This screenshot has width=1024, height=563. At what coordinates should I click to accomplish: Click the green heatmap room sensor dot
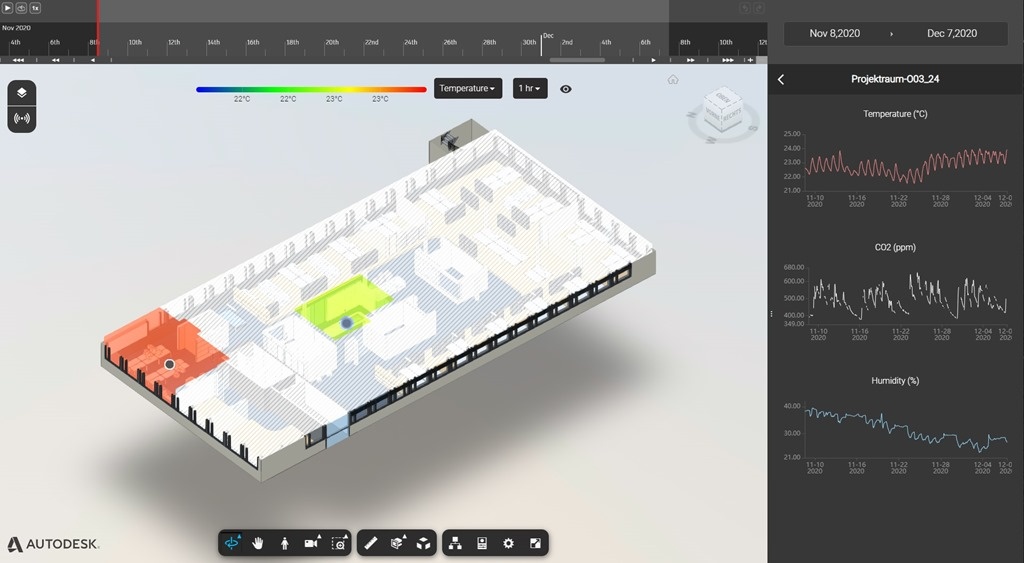[x=346, y=323]
